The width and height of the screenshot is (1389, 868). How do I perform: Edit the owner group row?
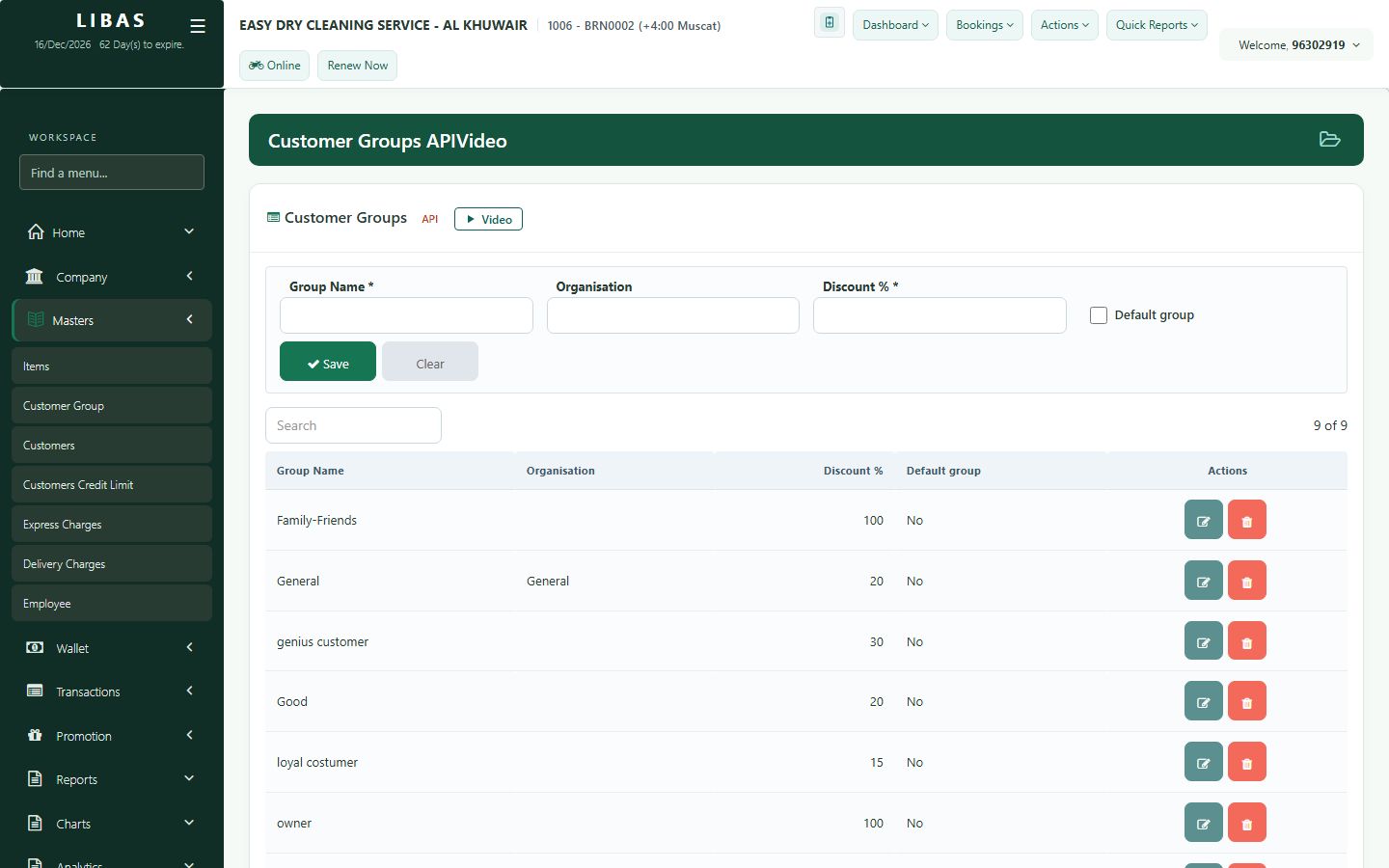(1203, 823)
